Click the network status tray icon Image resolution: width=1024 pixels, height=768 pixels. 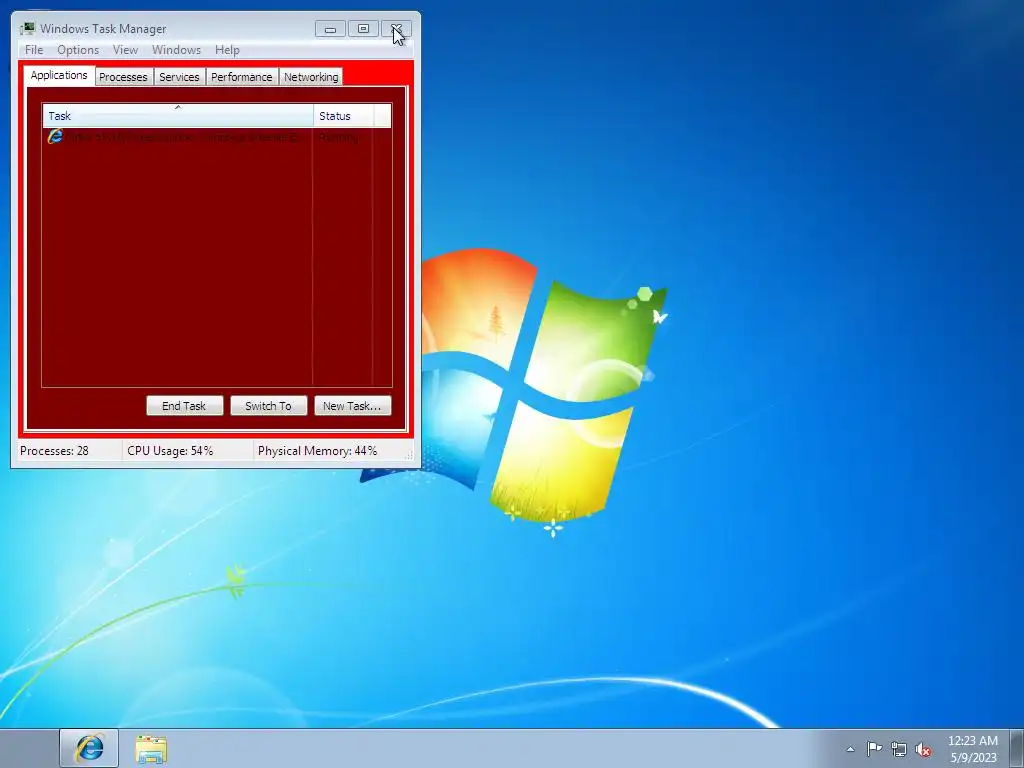(x=899, y=749)
